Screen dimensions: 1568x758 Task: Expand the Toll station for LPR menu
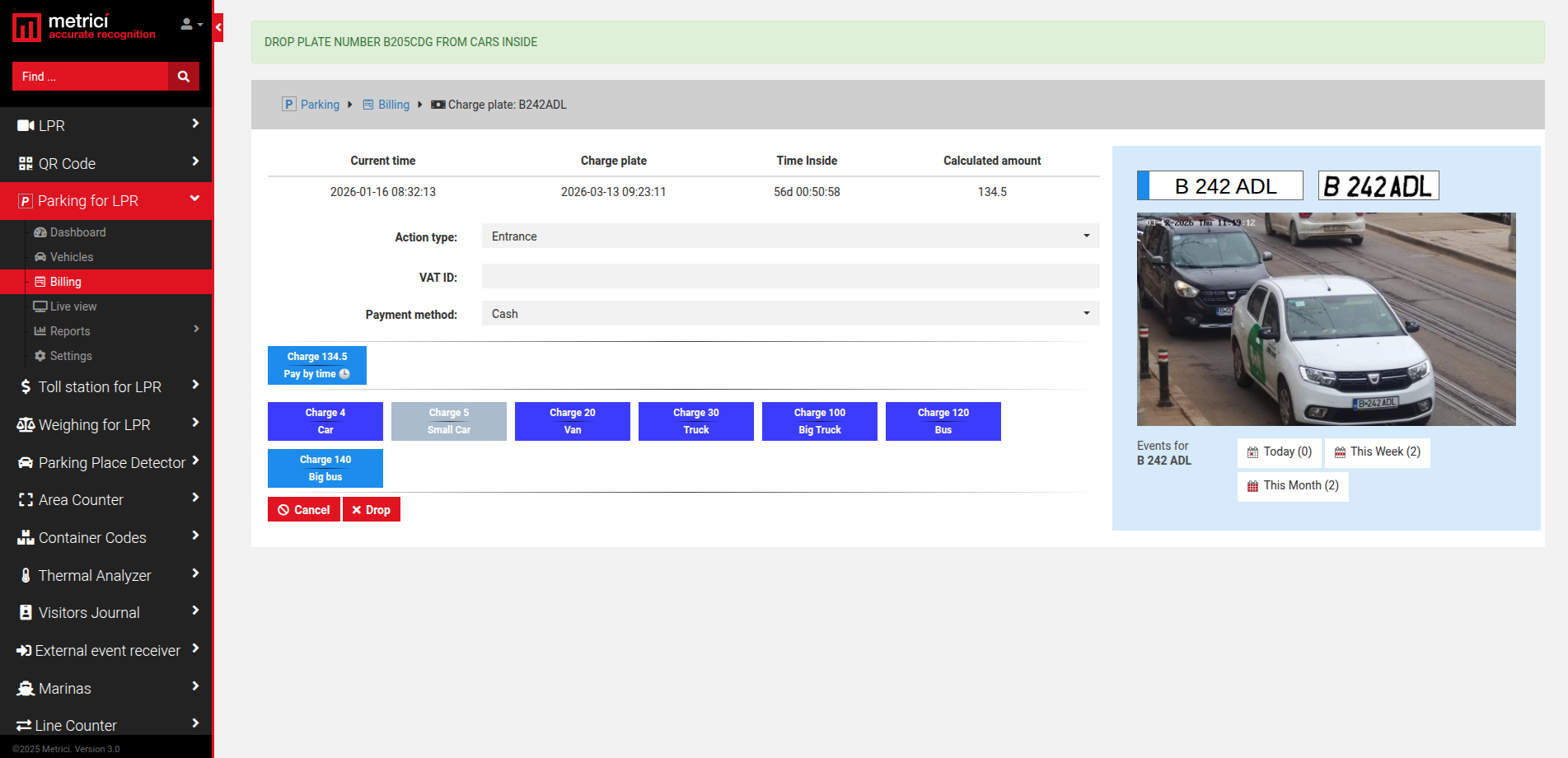(x=106, y=386)
